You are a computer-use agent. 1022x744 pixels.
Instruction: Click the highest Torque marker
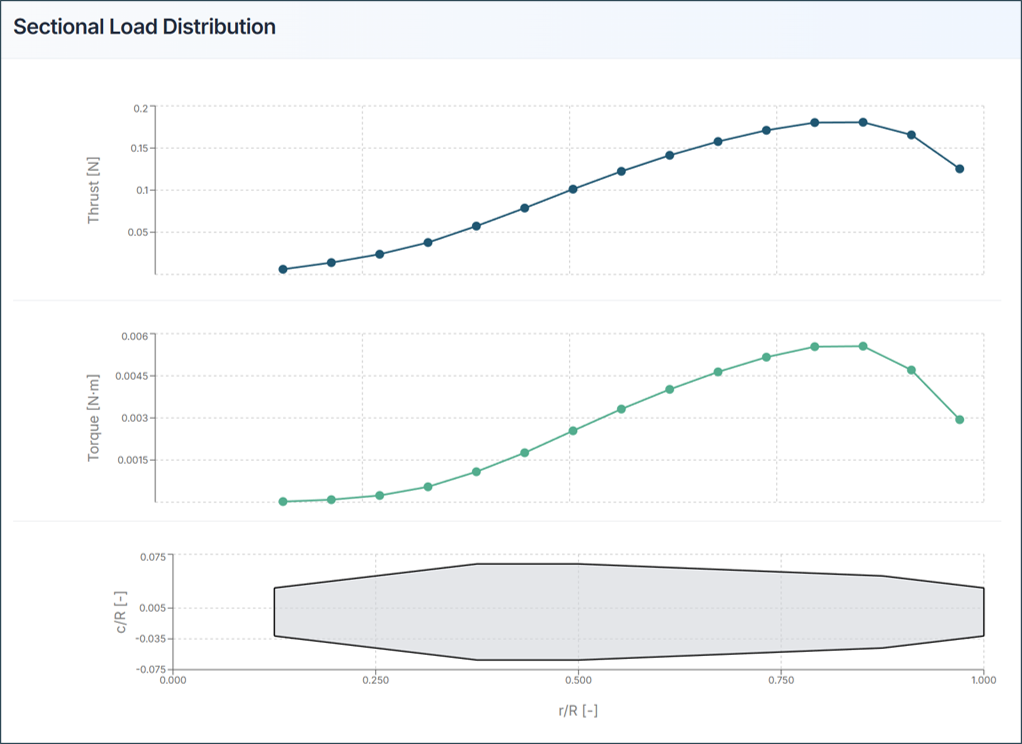click(x=817, y=346)
